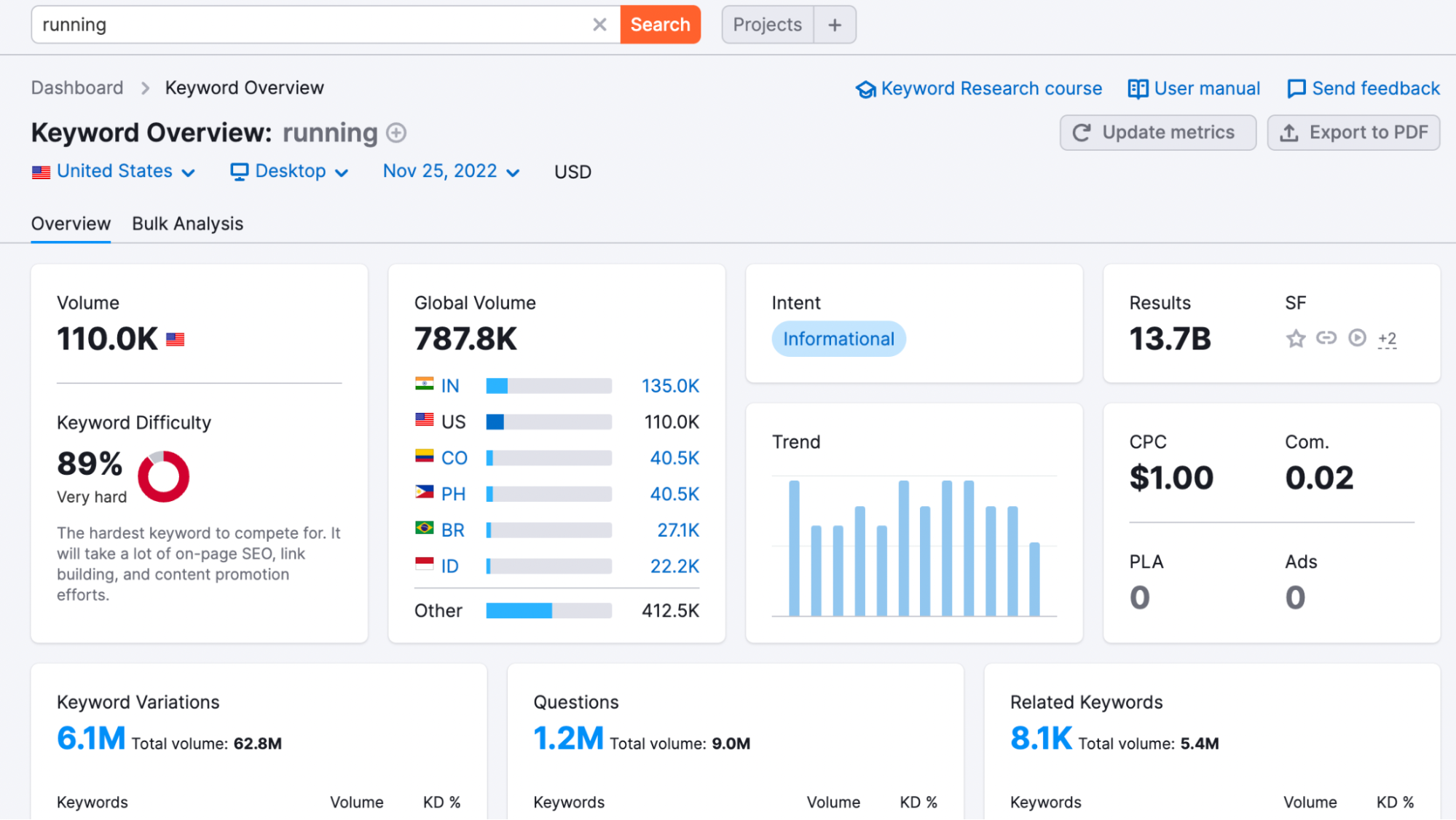
Task: Click the Informational intent badge
Action: (x=838, y=339)
